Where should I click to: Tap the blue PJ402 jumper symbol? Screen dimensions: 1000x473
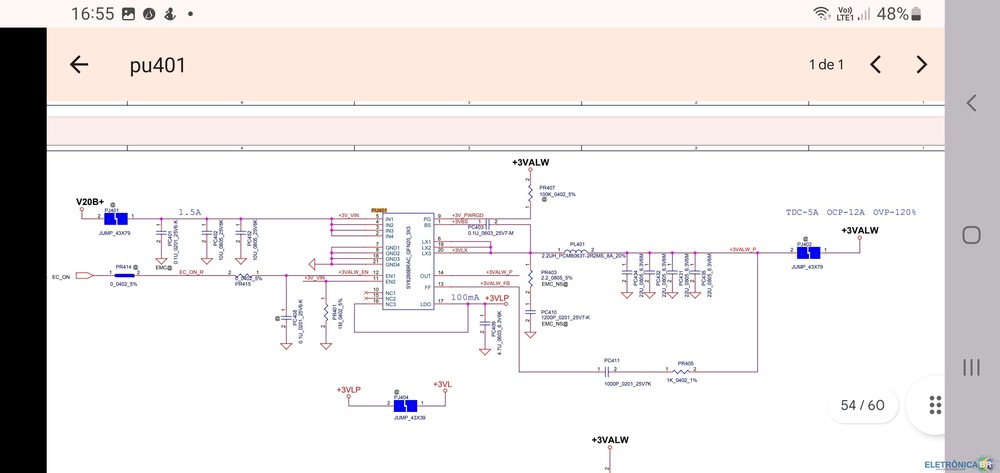click(808, 252)
